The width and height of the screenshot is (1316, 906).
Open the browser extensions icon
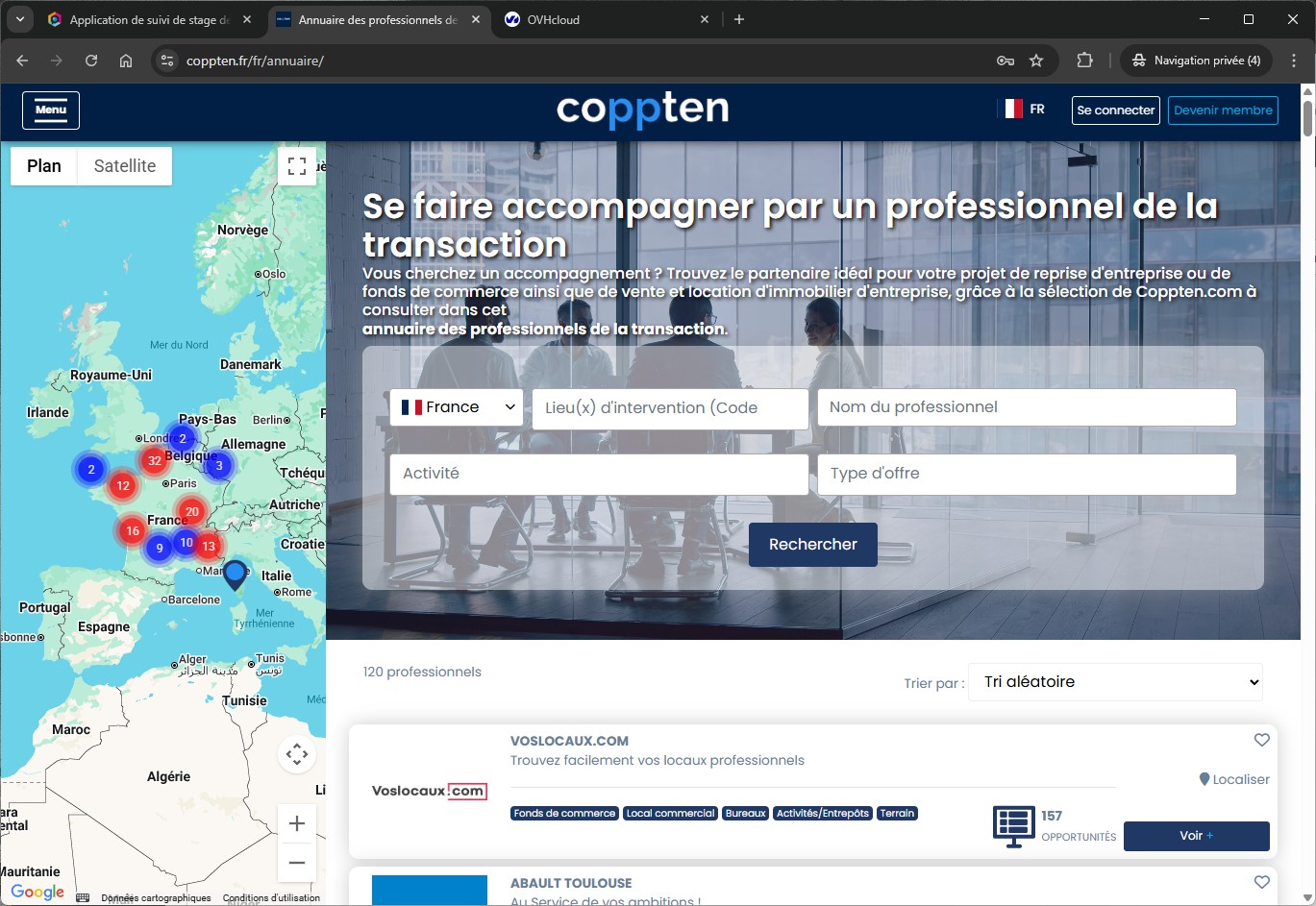pos(1084,61)
